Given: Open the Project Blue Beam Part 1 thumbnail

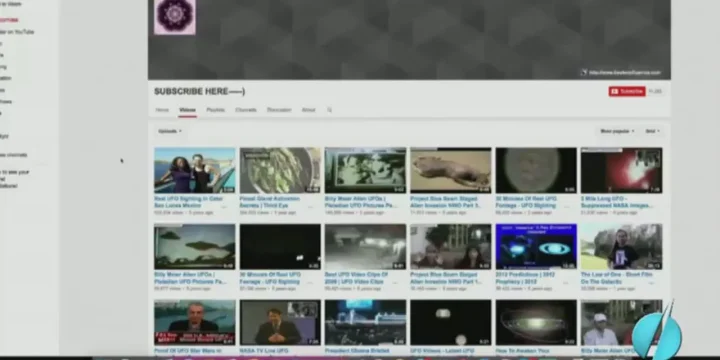Looking at the screenshot, I should [451, 247].
